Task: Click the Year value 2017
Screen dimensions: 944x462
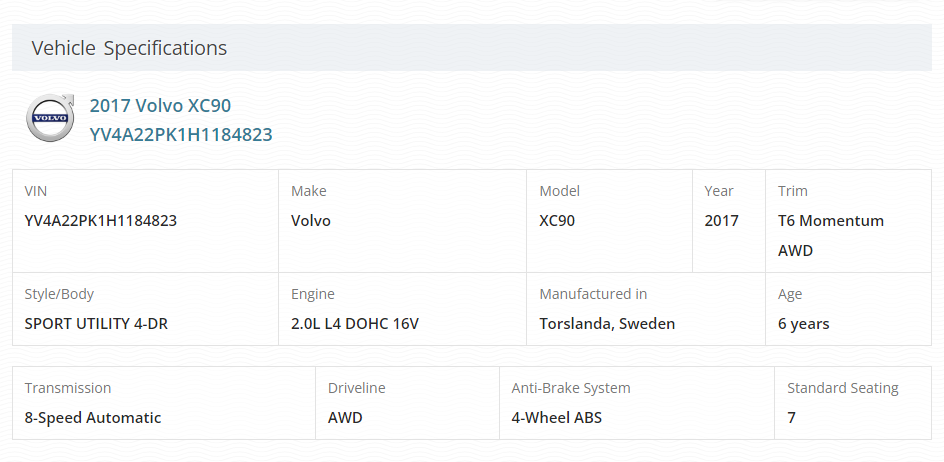Action: click(721, 220)
